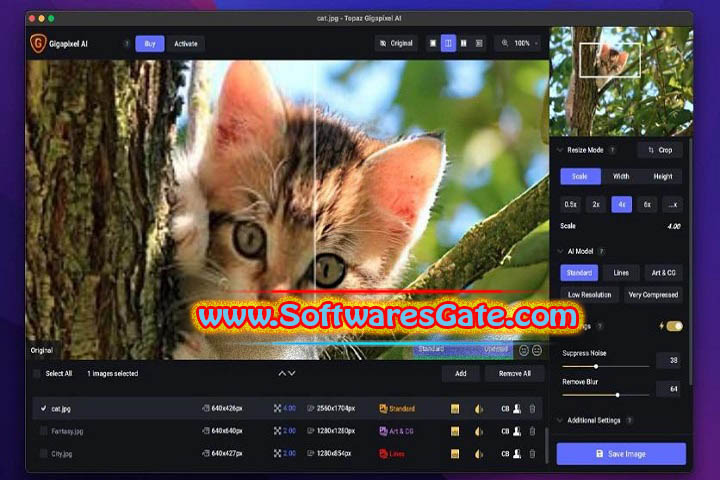
Task: Click the Activate button
Action: (x=186, y=44)
